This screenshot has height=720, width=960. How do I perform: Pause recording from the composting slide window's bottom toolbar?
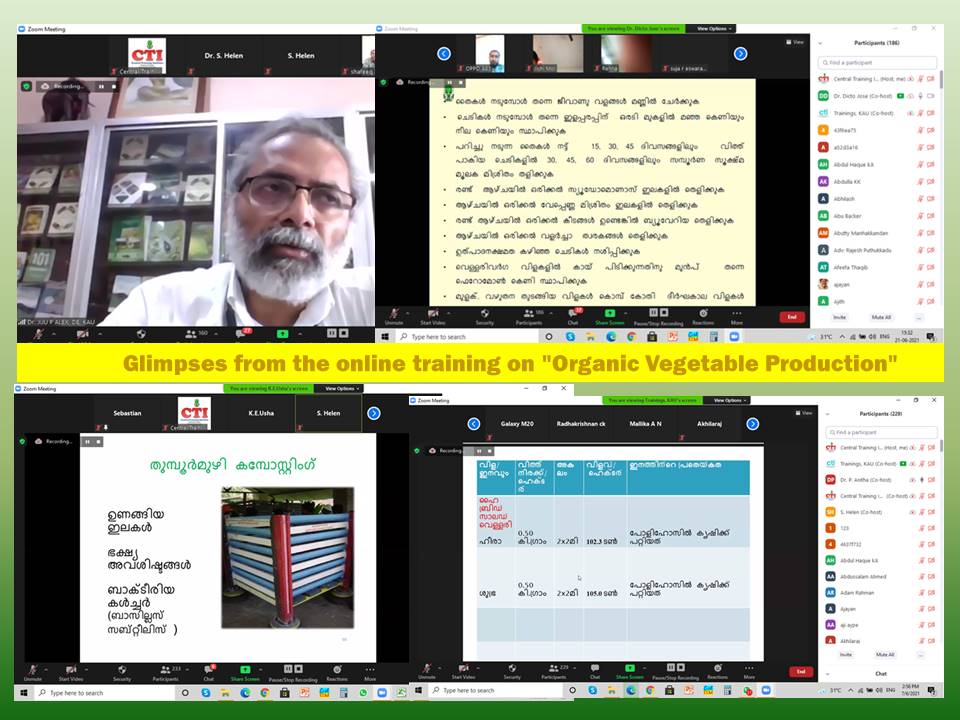coord(288,669)
